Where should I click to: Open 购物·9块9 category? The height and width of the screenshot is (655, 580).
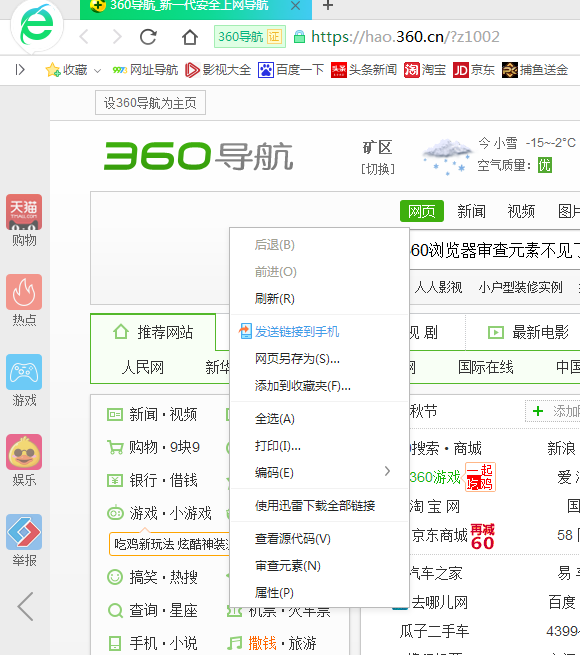pyautogui.click(x=153, y=447)
